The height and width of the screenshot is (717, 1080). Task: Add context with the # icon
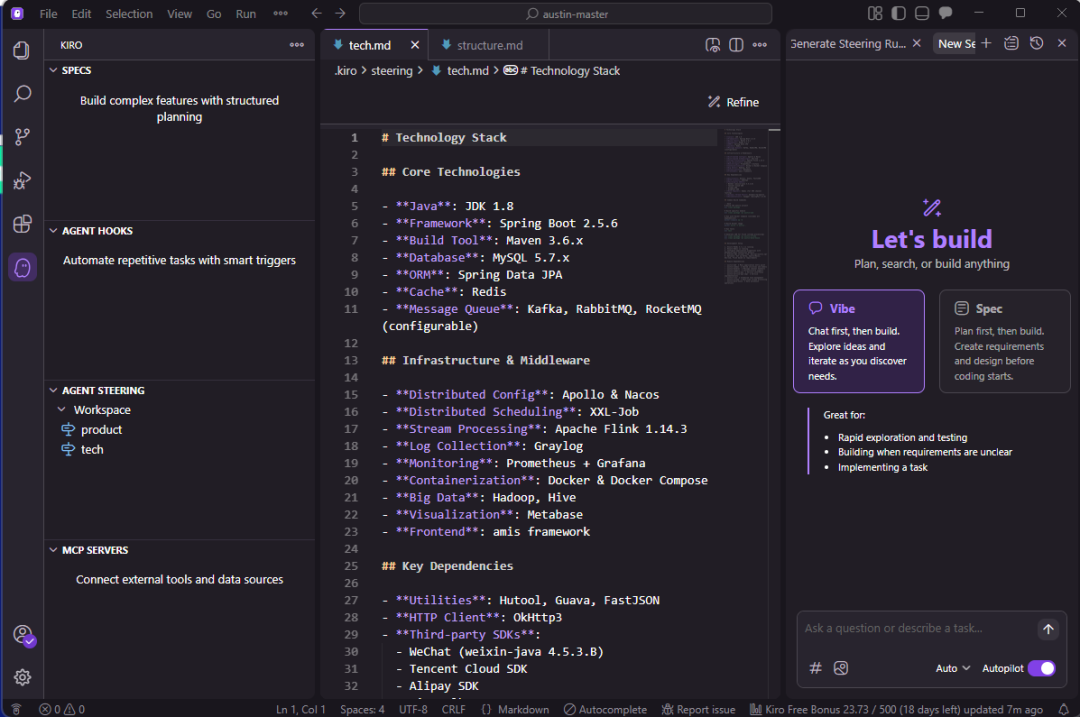coord(816,667)
